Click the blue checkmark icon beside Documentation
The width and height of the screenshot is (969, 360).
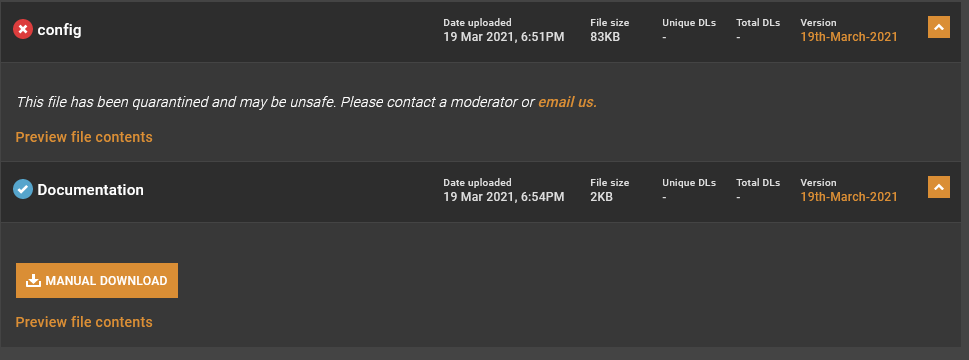[23, 190]
